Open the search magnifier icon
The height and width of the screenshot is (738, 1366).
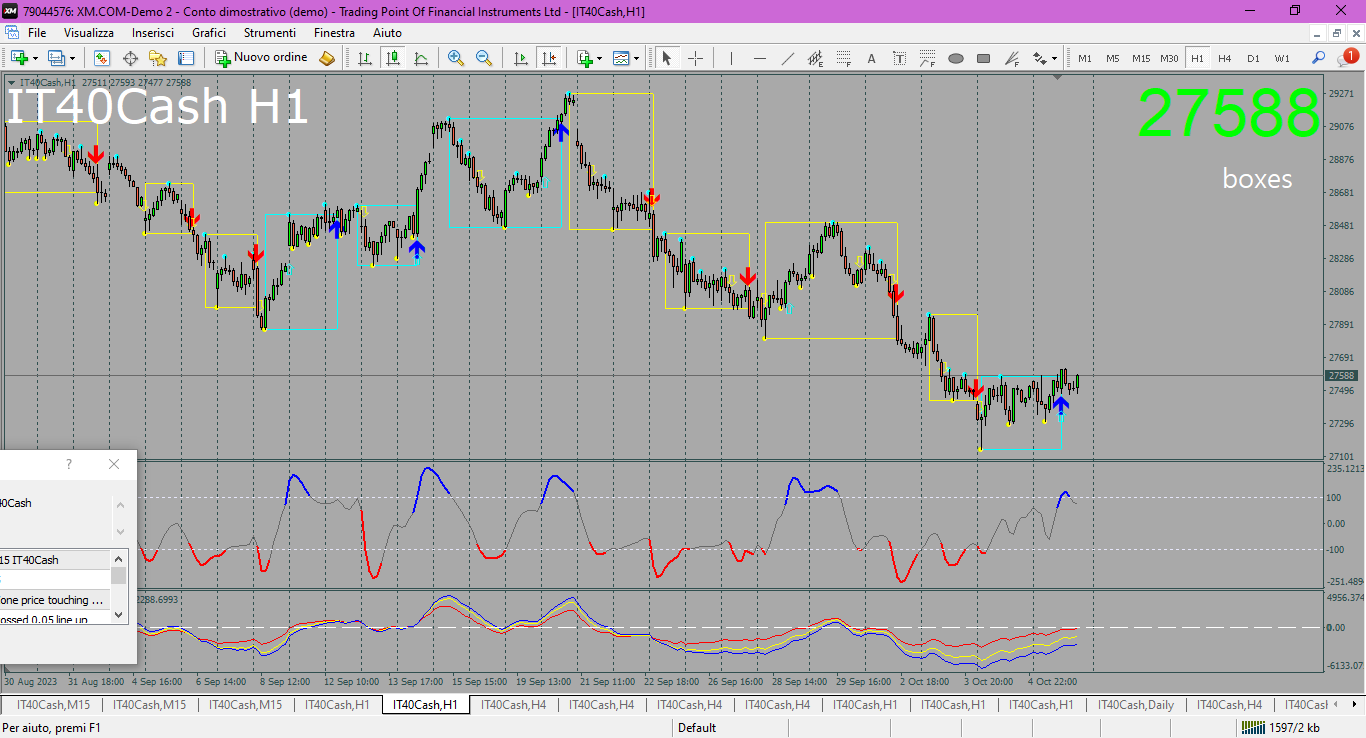coord(1319,58)
